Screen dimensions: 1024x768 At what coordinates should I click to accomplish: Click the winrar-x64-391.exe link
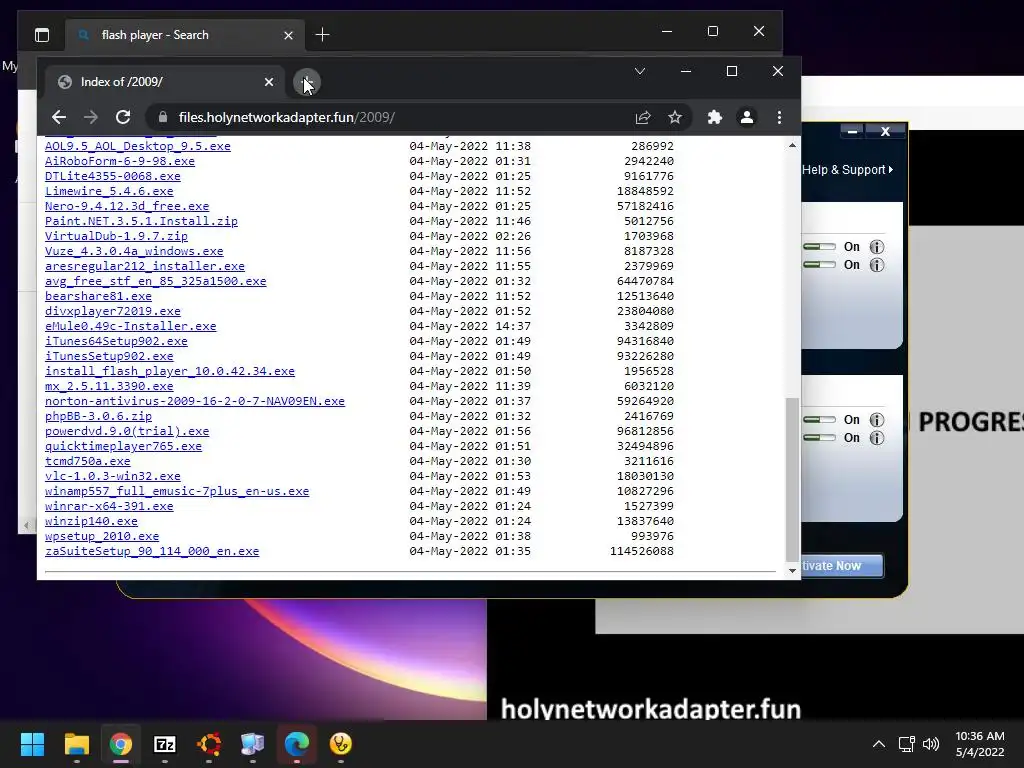[x=109, y=507]
